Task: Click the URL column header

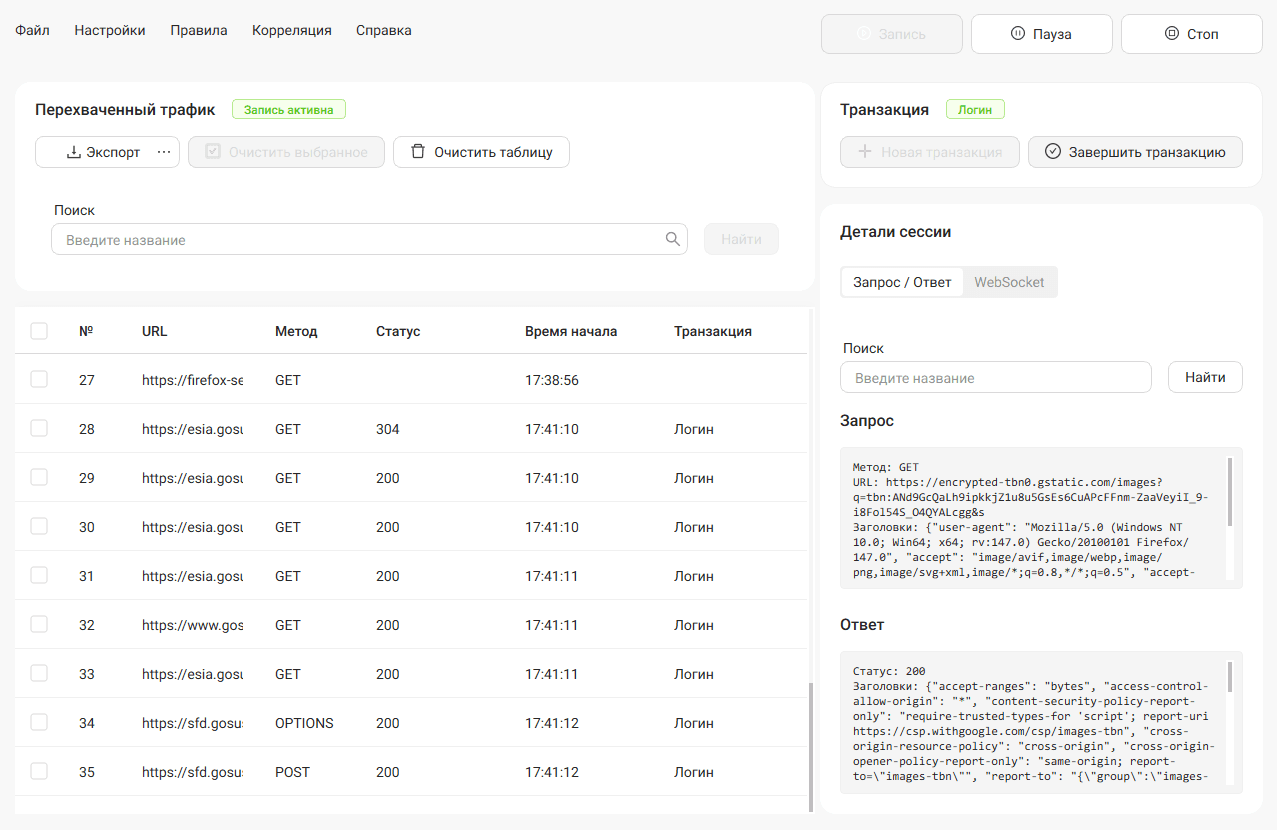Action: click(154, 331)
